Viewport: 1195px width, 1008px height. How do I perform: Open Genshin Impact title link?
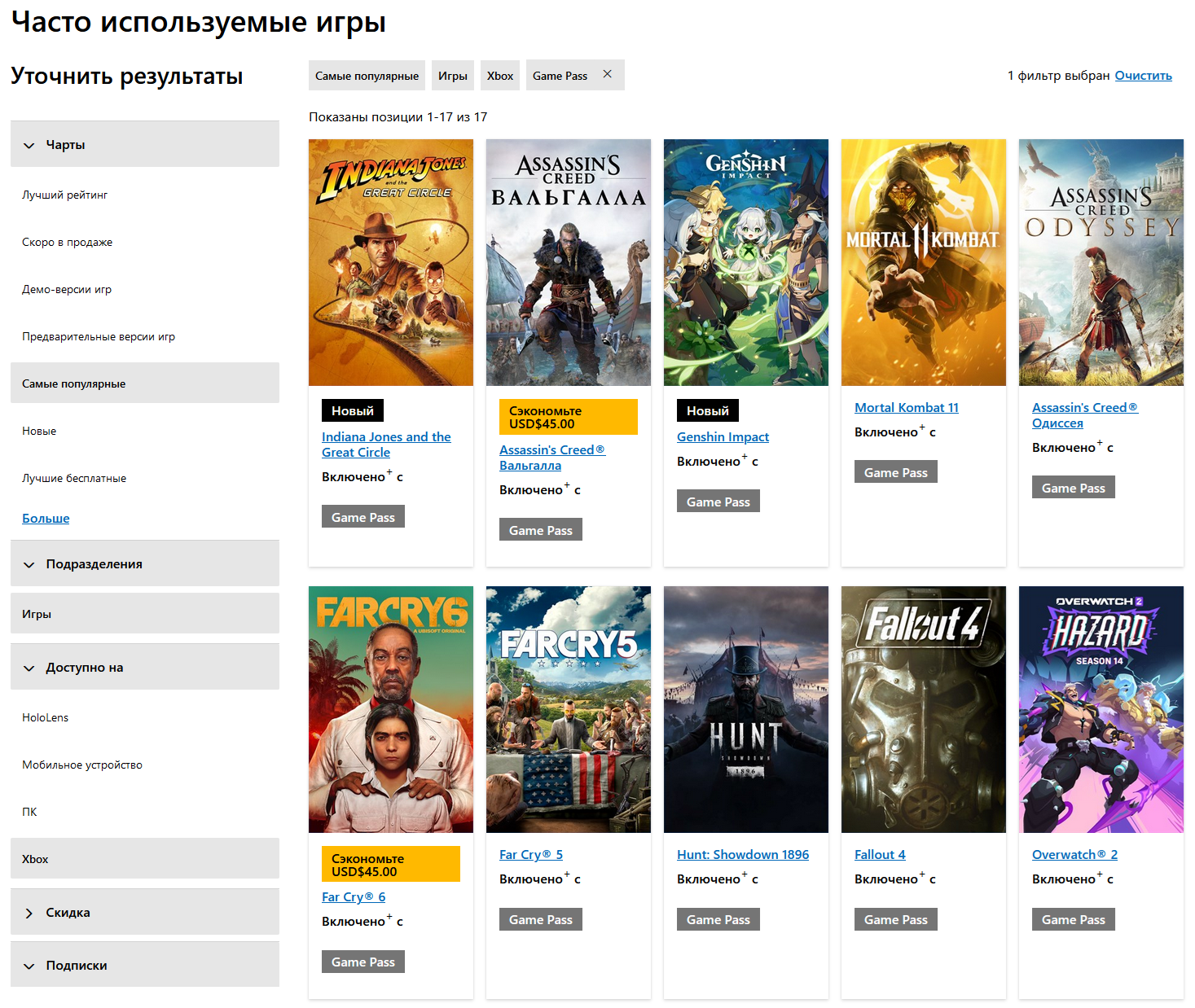tap(723, 437)
